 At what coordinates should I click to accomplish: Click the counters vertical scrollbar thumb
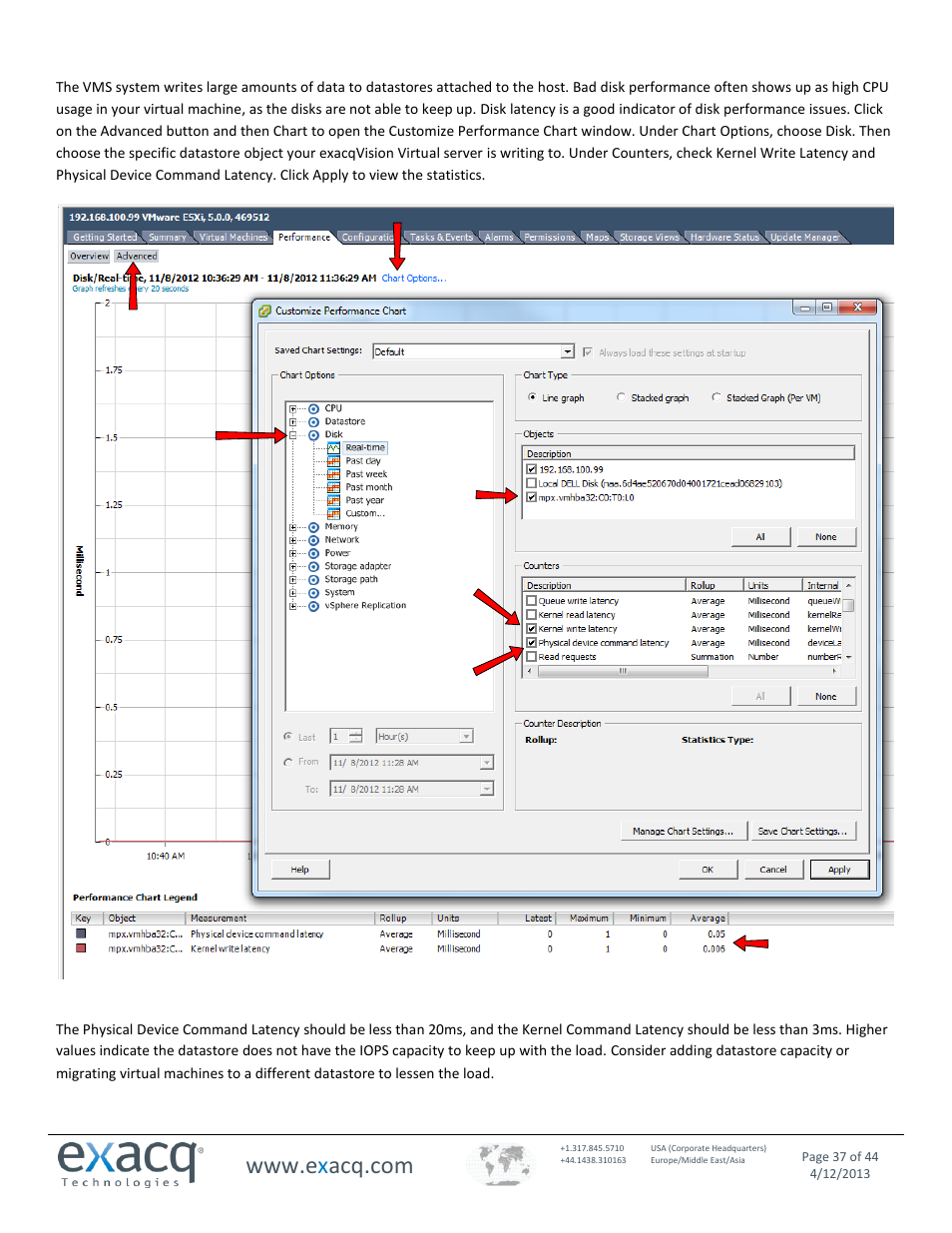pos(848,604)
